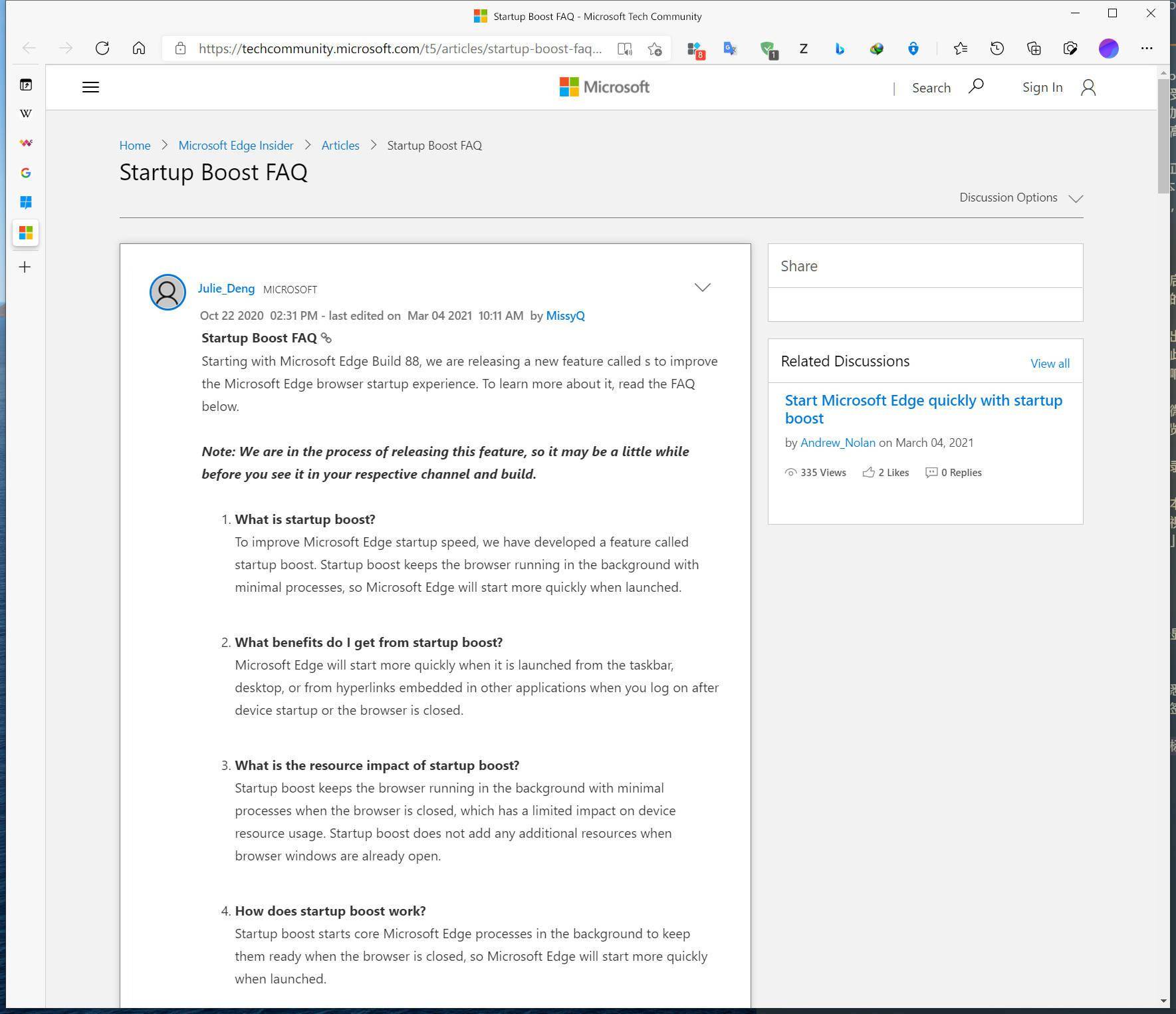Open the Google Translate extension

[731, 49]
